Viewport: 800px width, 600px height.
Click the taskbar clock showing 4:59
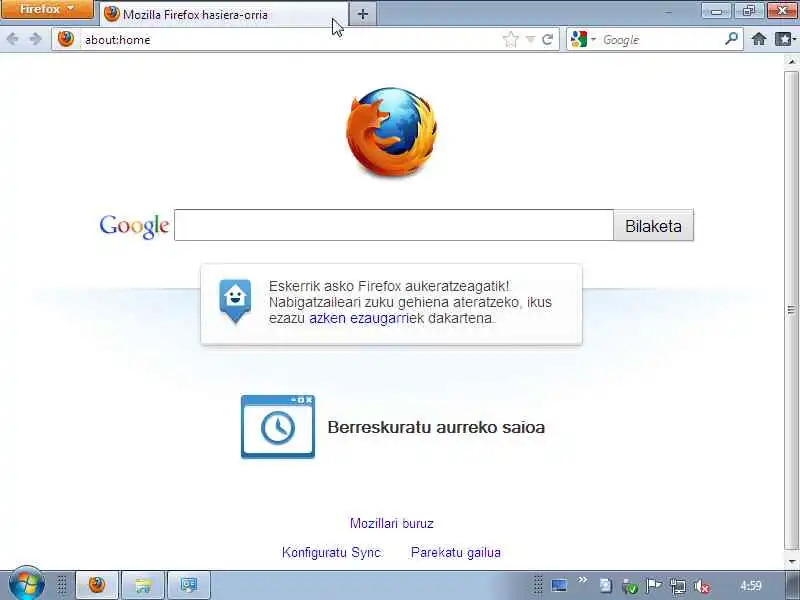point(751,586)
